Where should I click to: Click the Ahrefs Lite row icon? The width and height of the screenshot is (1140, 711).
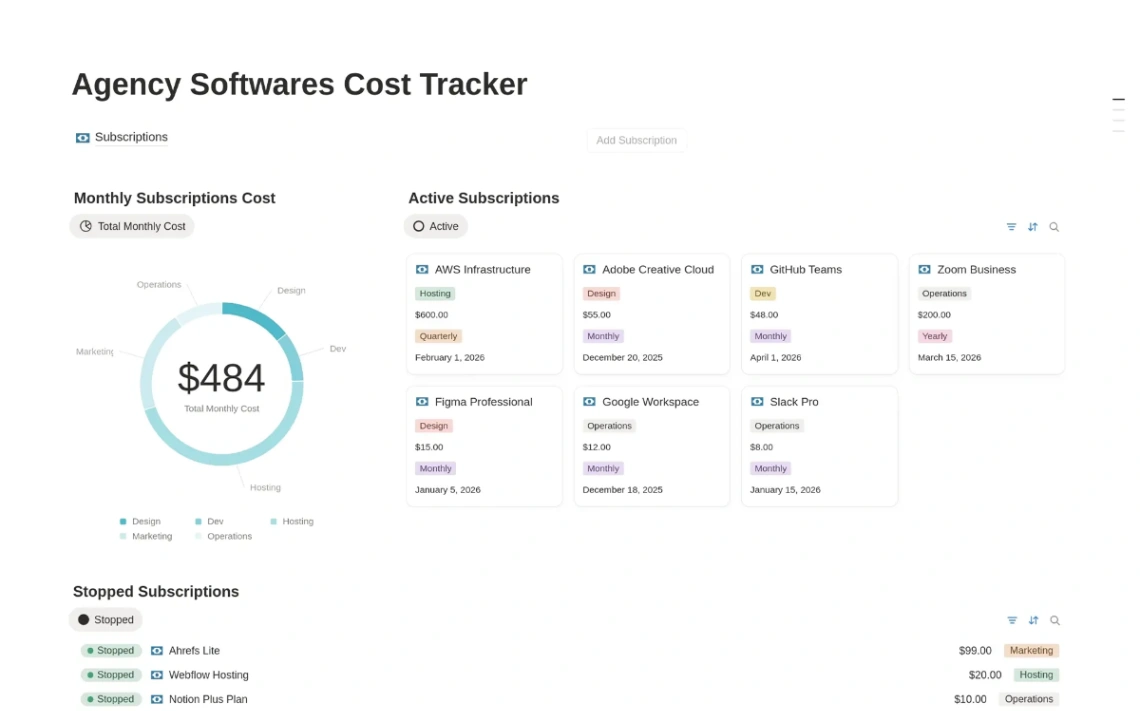coord(156,651)
